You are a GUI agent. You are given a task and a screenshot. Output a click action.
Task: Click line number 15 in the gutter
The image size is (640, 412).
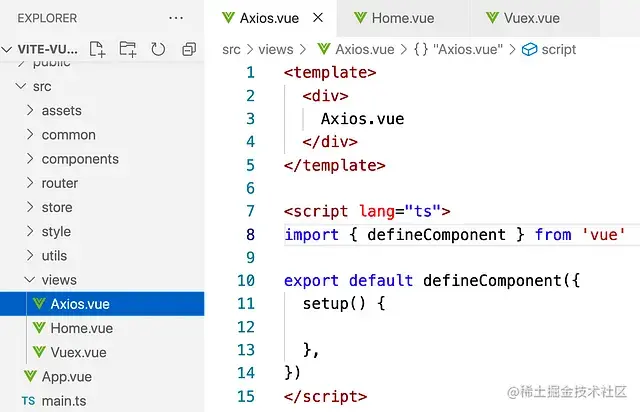point(246,396)
